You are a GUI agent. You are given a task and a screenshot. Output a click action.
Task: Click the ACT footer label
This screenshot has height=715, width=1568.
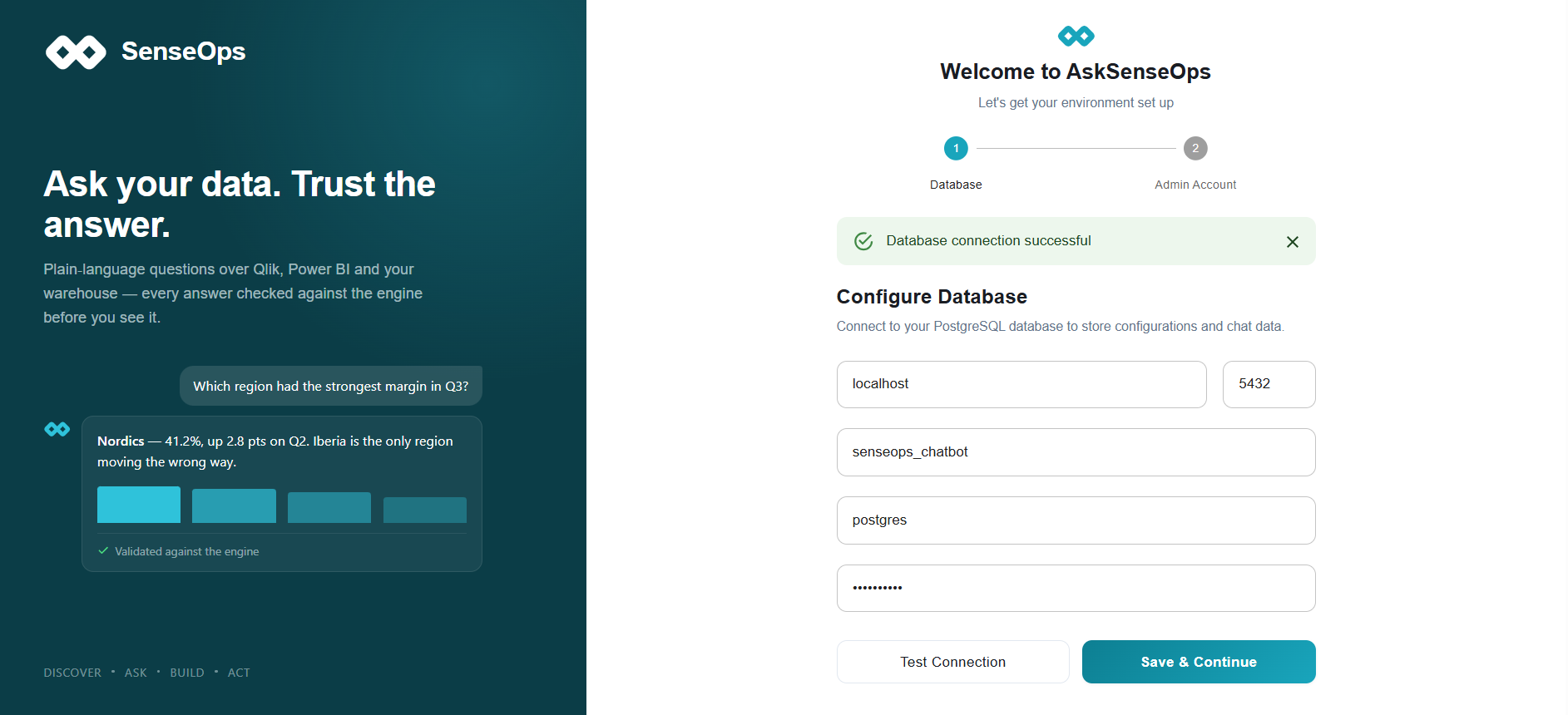pyautogui.click(x=239, y=673)
